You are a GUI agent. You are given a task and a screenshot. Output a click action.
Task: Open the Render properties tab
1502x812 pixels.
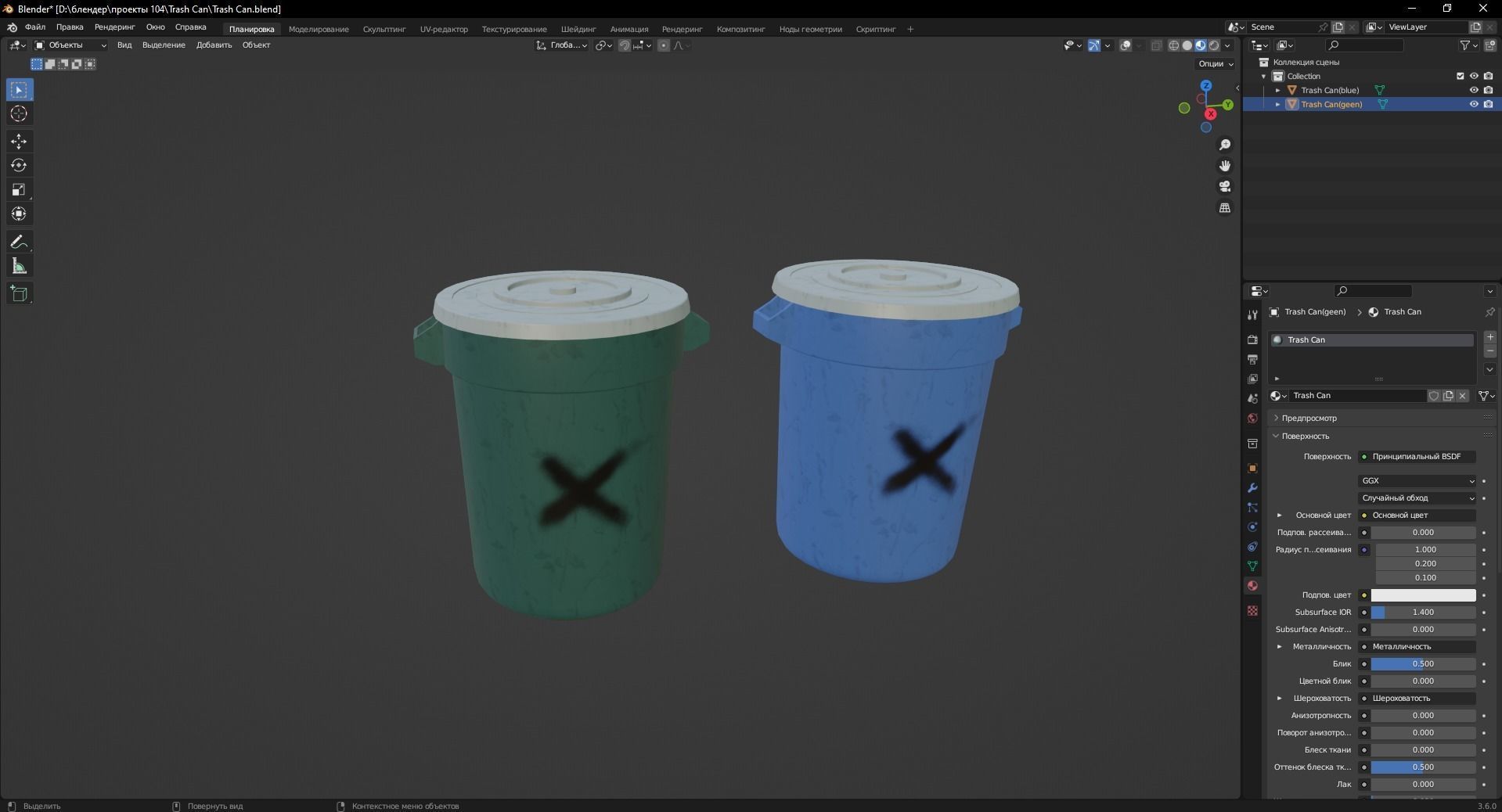pyautogui.click(x=1252, y=340)
